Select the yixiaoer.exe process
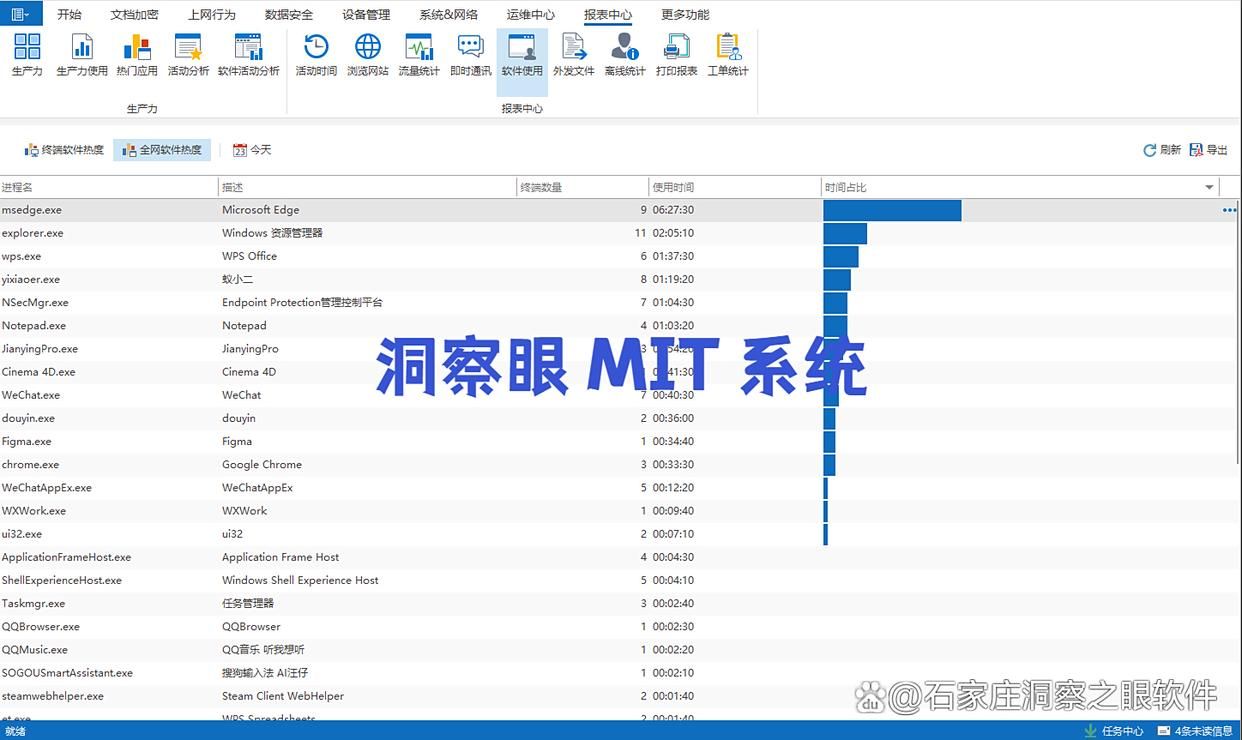Image resolution: width=1242 pixels, height=740 pixels. [x=31, y=279]
